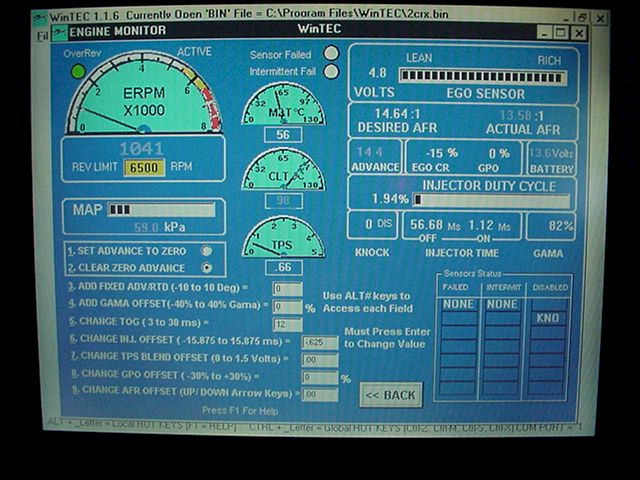Click the Change TPS Blend Offset field
Screen dimensions: 640x480
pyautogui.click(x=320, y=360)
